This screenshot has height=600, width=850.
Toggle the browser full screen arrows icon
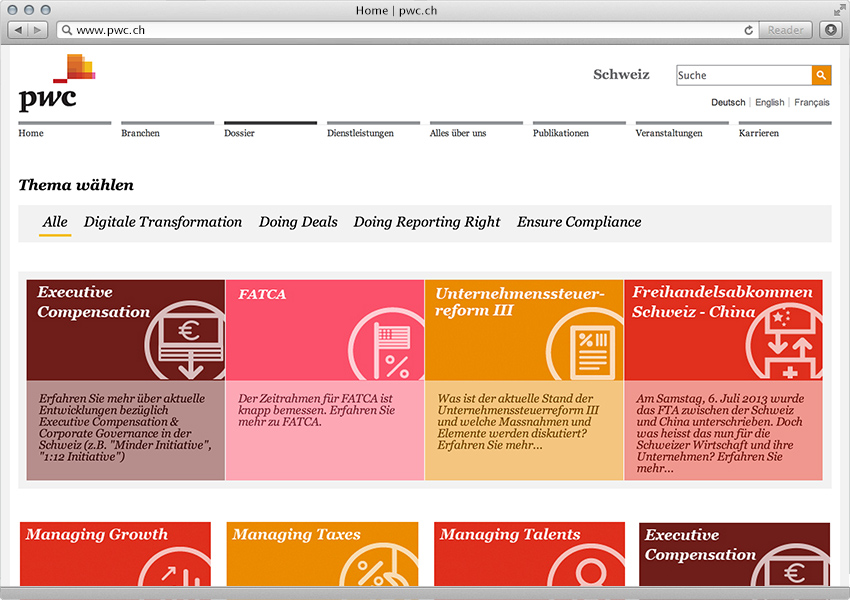click(840, 10)
